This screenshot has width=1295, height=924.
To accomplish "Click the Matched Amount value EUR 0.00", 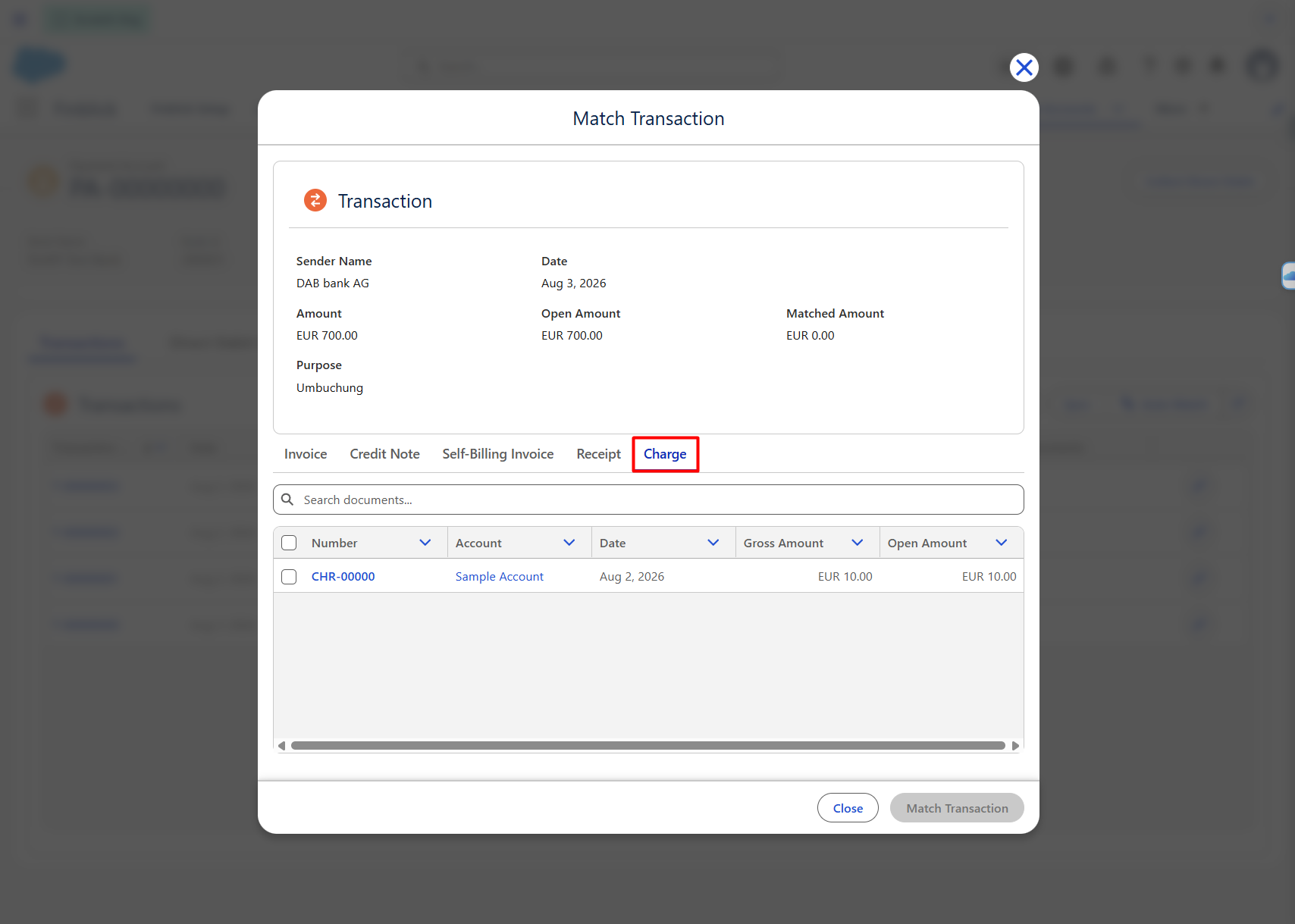I will tap(811, 336).
